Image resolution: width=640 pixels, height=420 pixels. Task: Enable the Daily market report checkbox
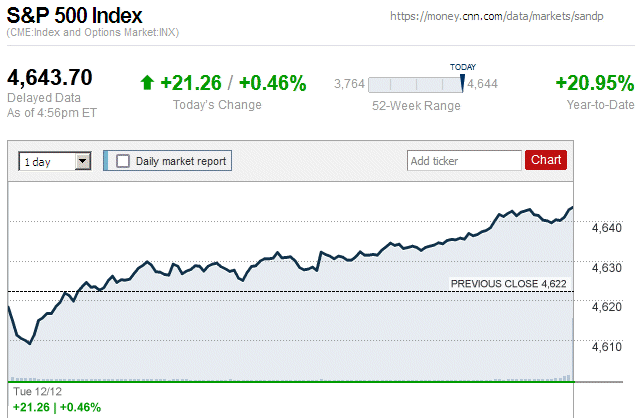tap(123, 160)
